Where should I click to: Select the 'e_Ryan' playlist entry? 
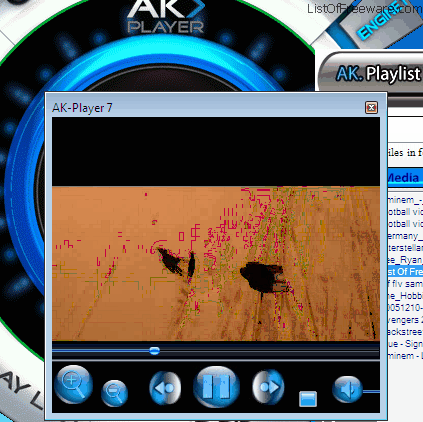[405, 260]
